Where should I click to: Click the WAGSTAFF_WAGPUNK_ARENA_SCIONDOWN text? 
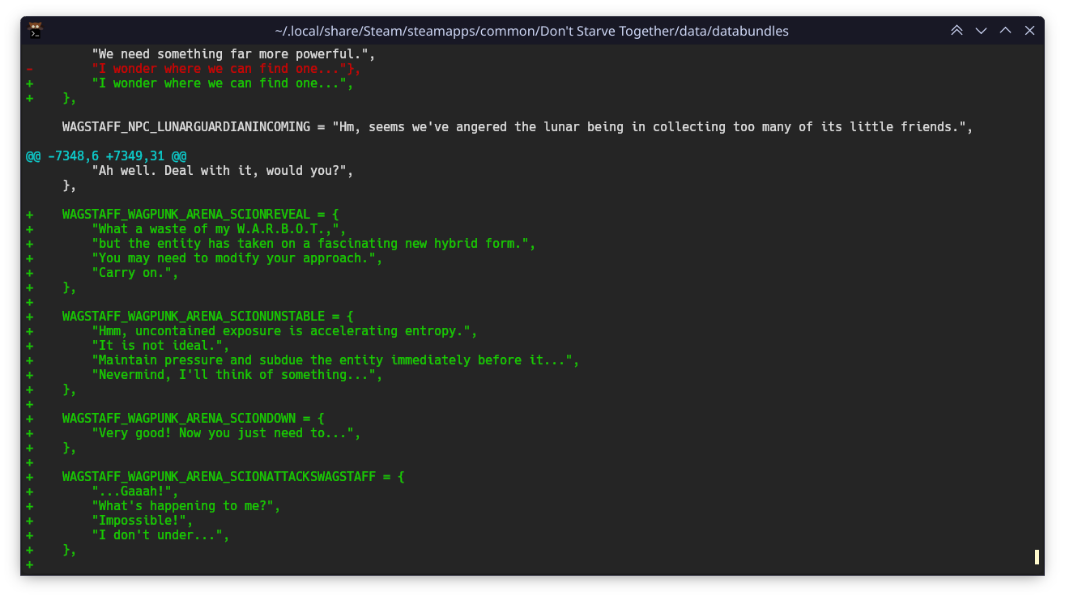click(x=192, y=418)
